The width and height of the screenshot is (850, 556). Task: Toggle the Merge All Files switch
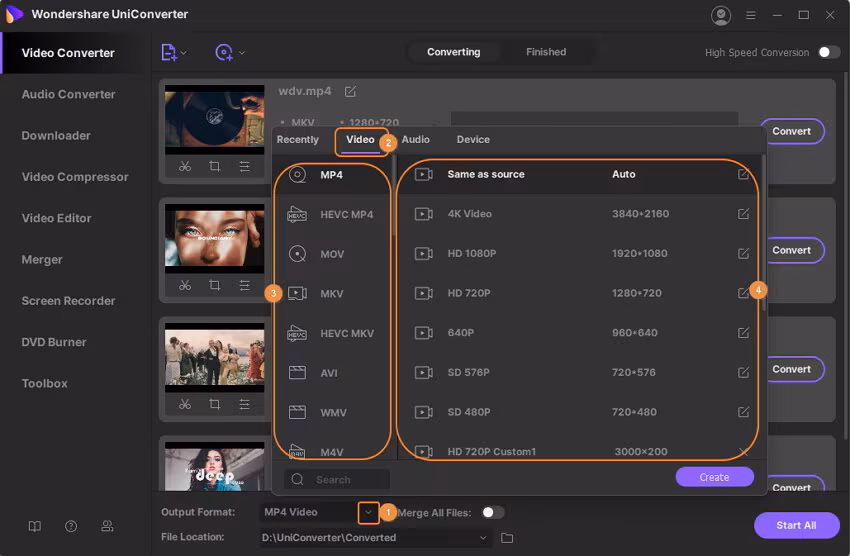(x=493, y=512)
